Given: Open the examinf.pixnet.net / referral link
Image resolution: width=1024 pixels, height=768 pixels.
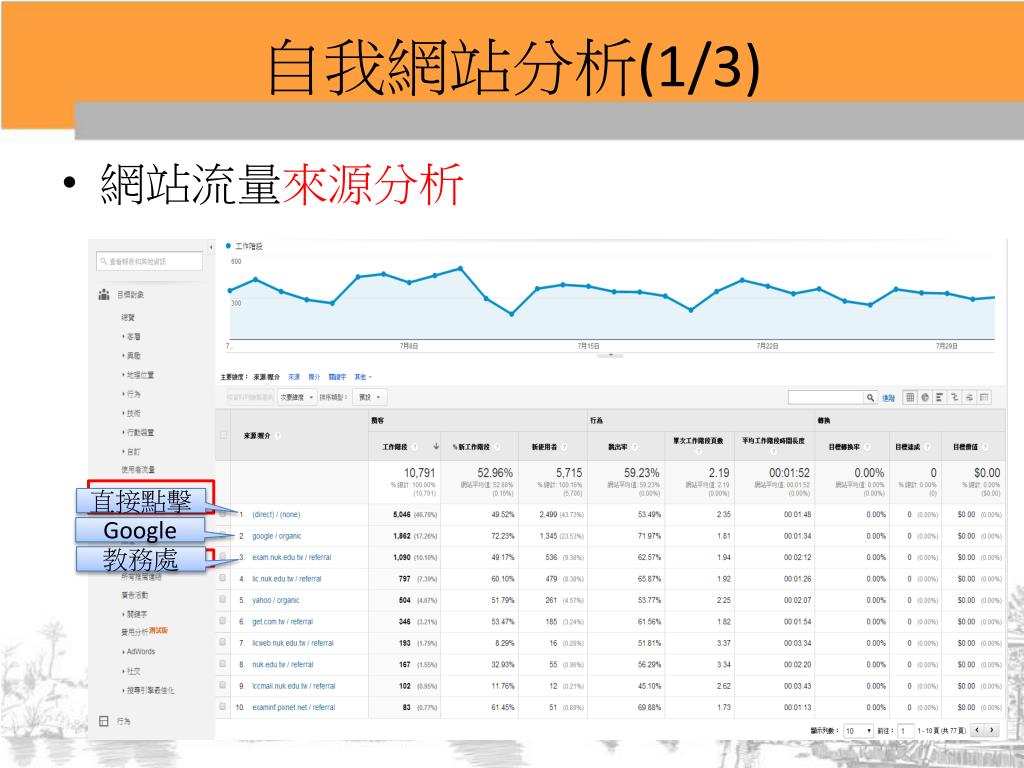Looking at the screenshot, I should [293, 707].
